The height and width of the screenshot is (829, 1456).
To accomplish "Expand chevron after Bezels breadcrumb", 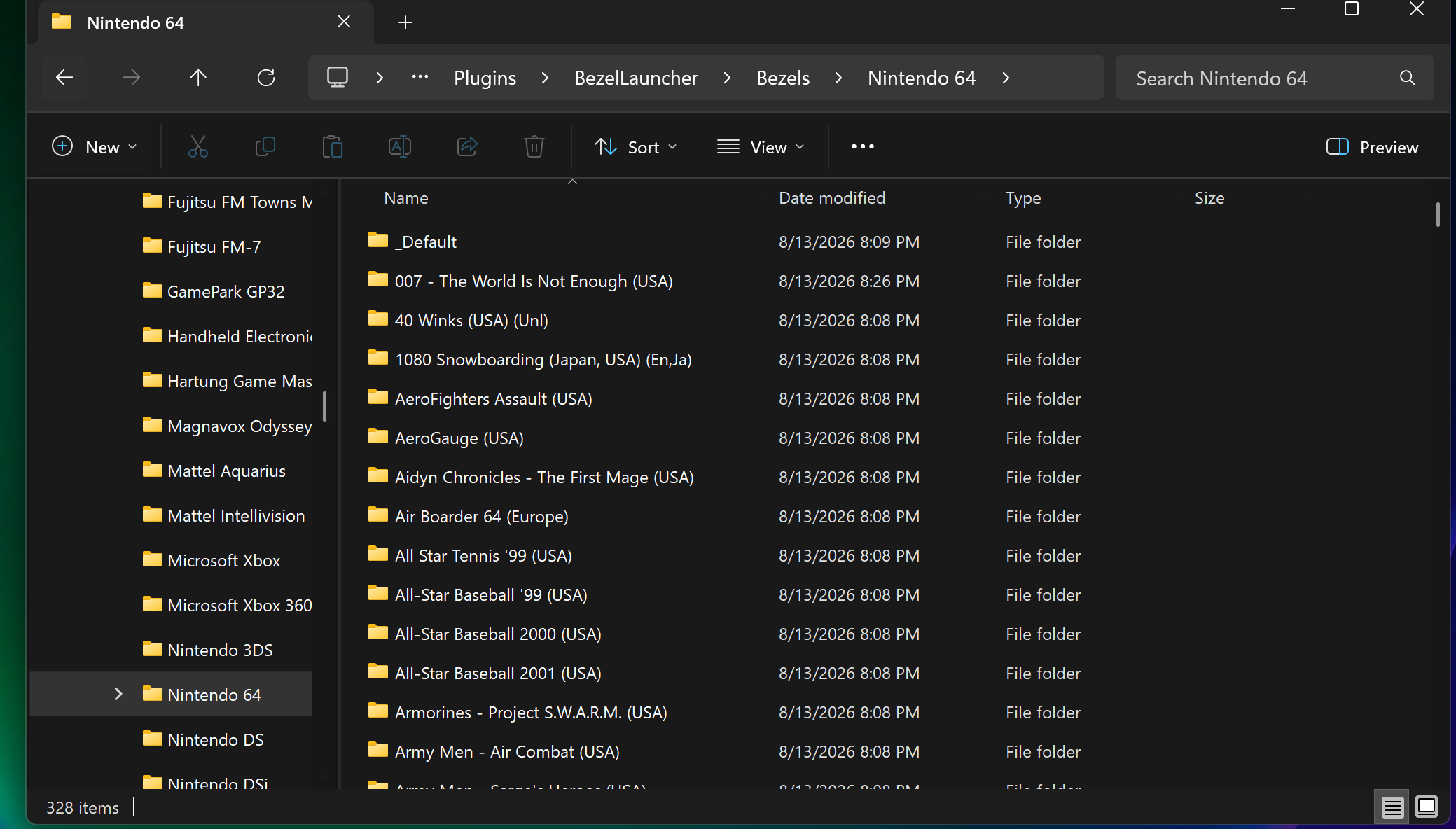I will point(838,78).
